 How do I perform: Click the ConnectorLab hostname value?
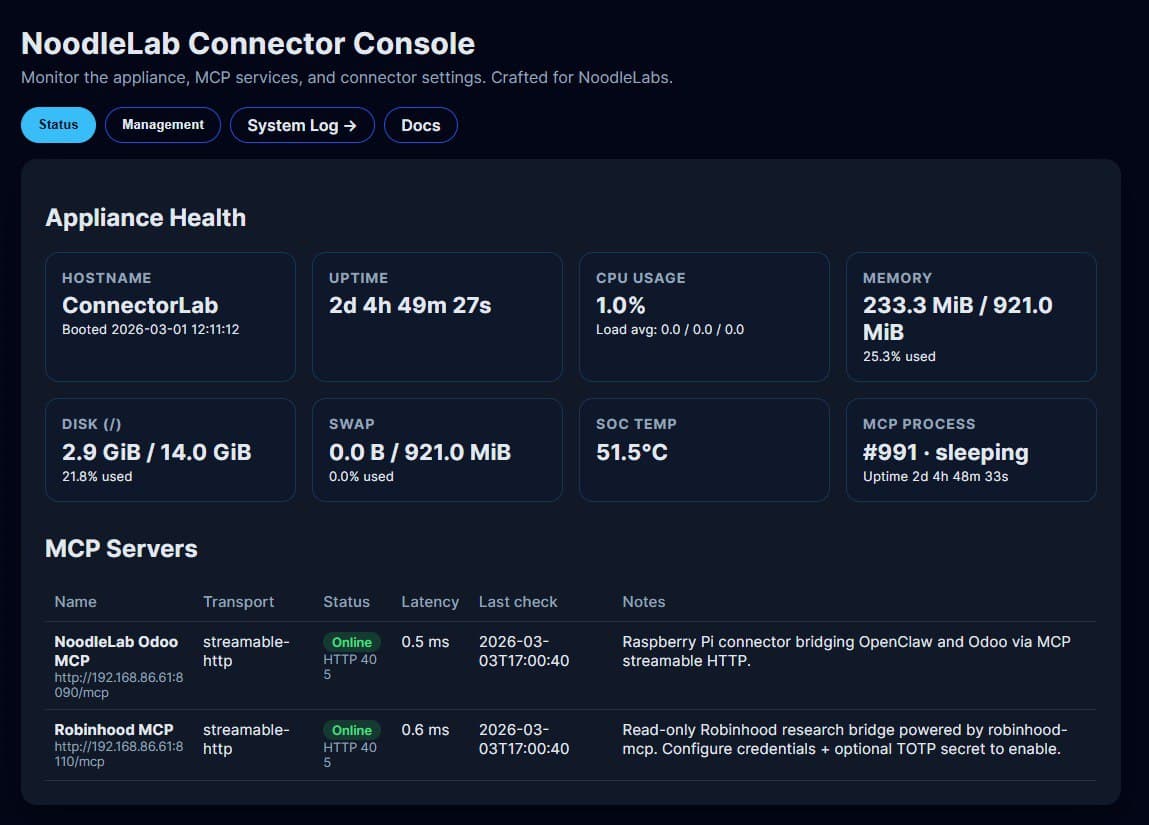tap(140, 305)
